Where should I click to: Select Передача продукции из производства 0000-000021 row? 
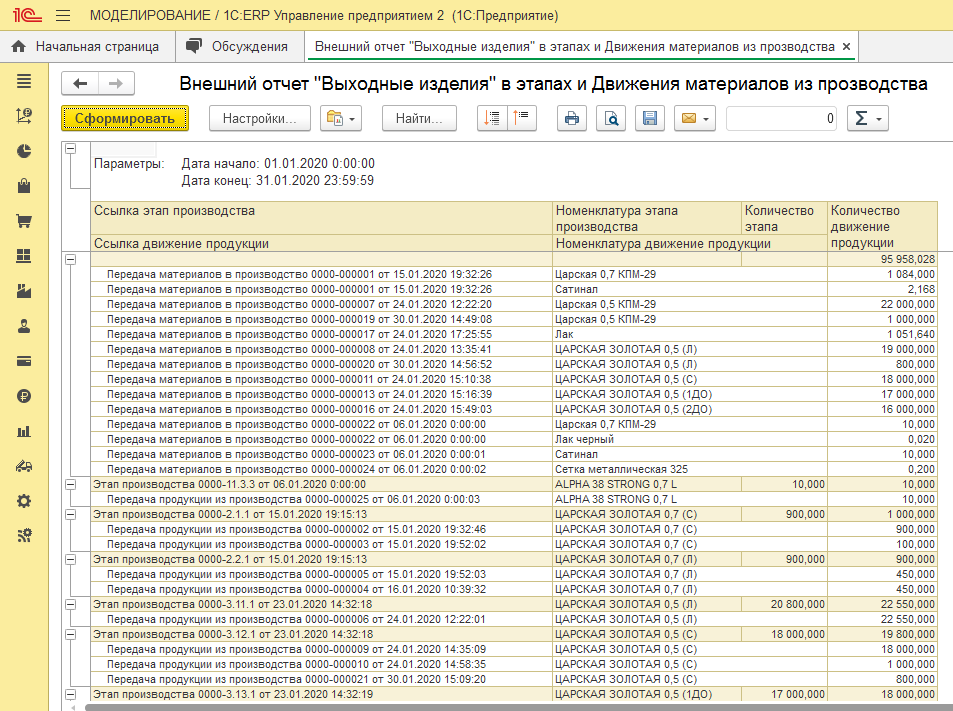point(322,679)
